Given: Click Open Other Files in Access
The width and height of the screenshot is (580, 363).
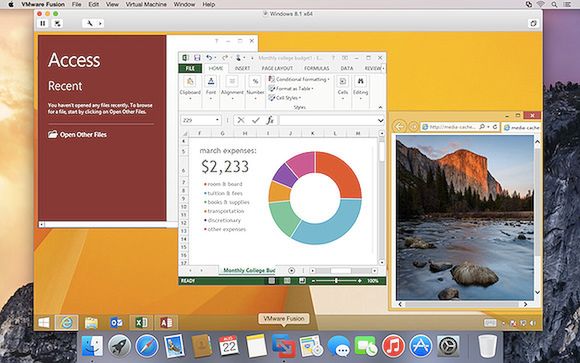Looking at the screenshot, I should [77, 135].
